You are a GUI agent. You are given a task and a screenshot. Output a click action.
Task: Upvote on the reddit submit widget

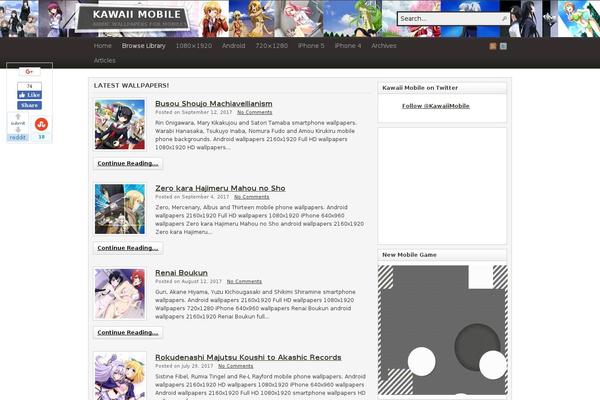click(x=18, y=116)
